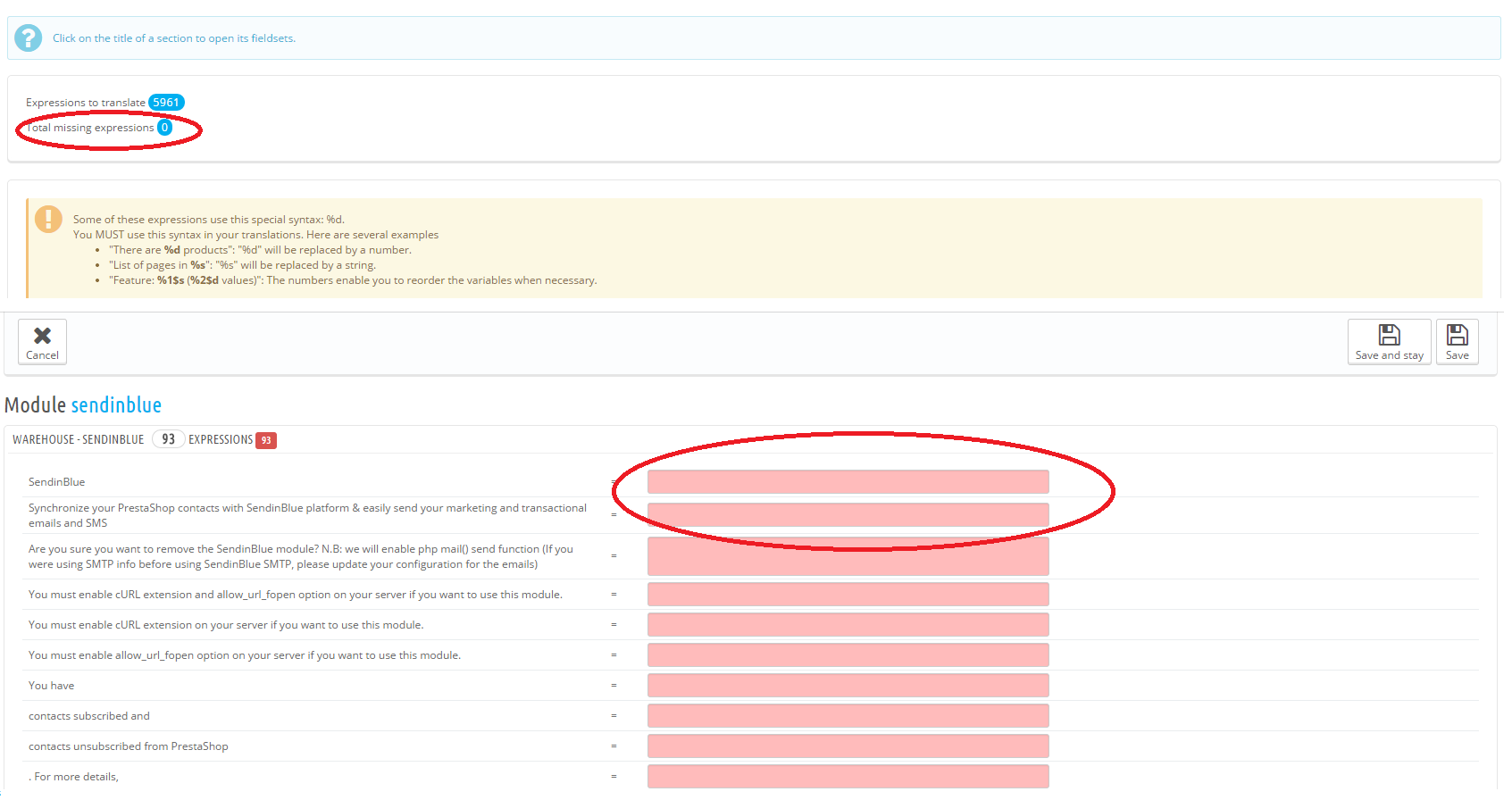Click translation field for '. For more details,'

(x=848, y=777)
